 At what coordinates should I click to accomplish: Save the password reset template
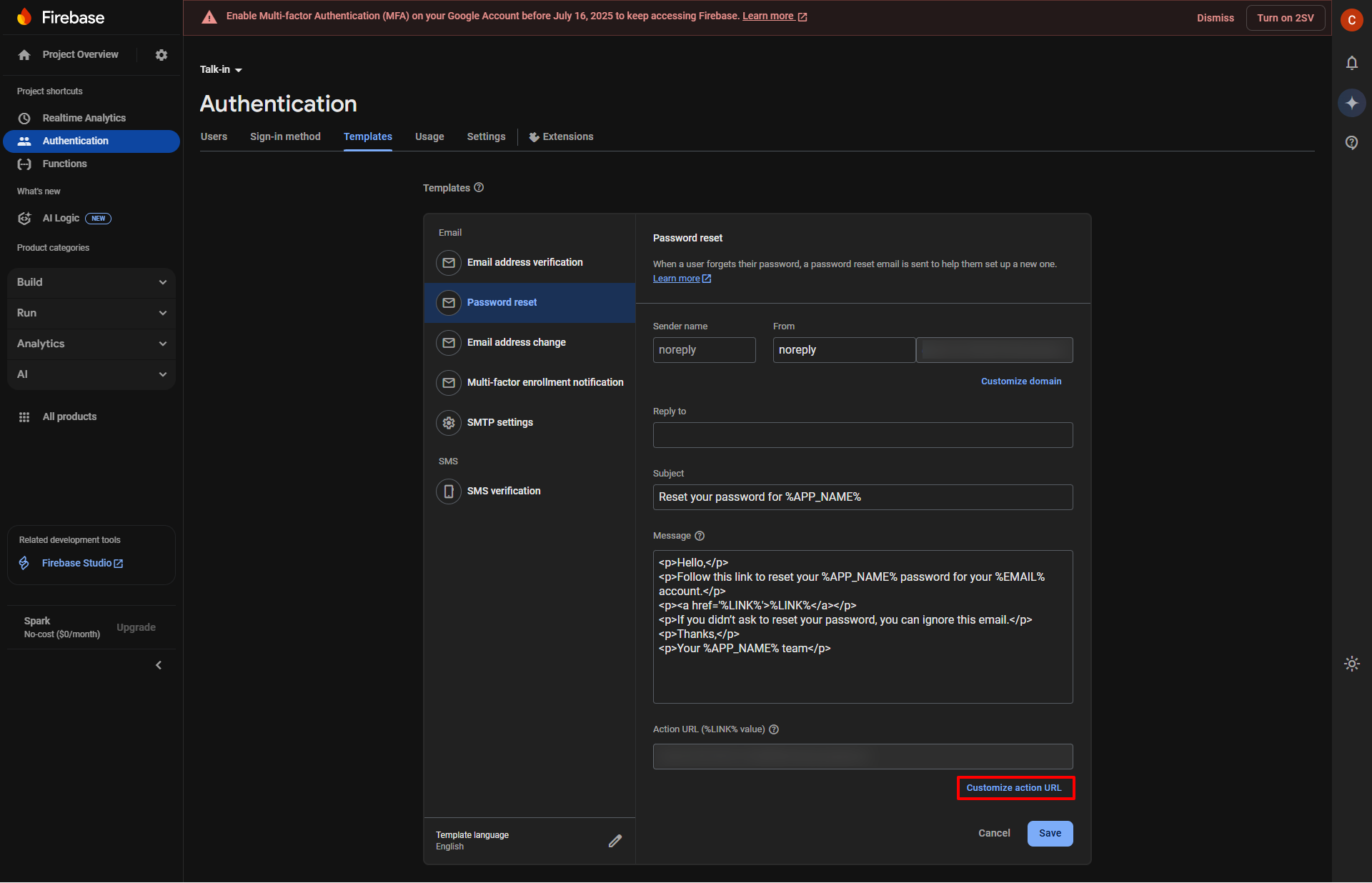coord(1049,833)
